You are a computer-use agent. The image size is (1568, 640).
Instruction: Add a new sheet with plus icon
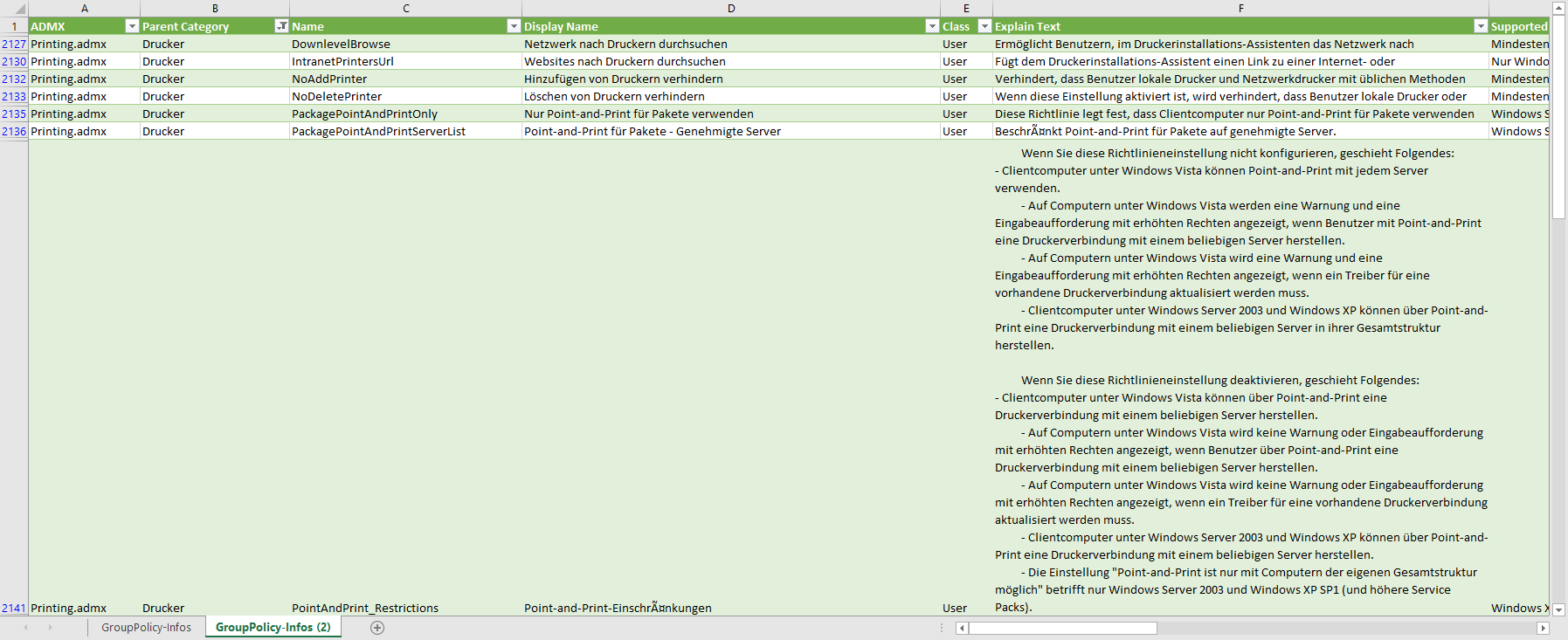[377, 628]
